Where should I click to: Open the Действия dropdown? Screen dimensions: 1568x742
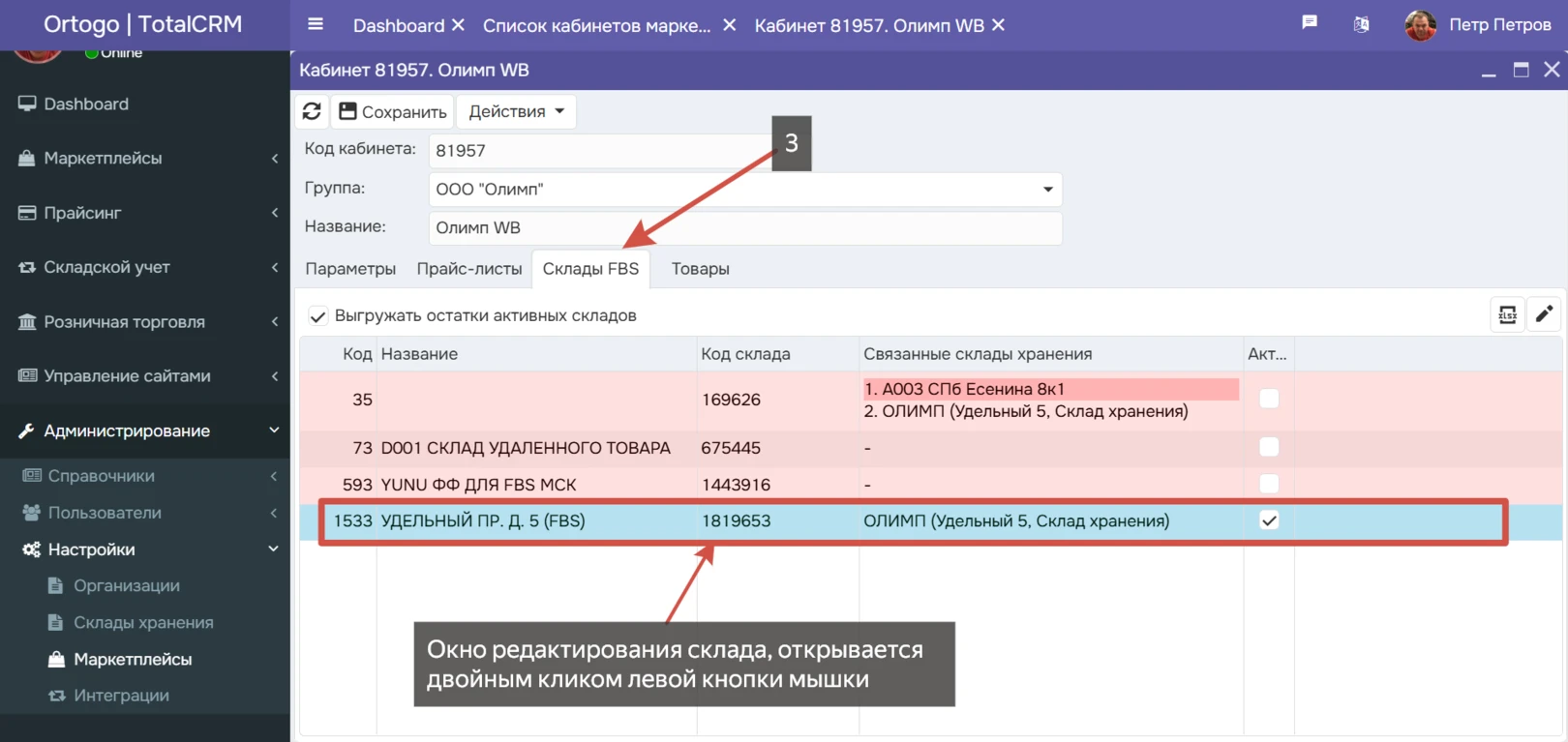coord(516,111)
